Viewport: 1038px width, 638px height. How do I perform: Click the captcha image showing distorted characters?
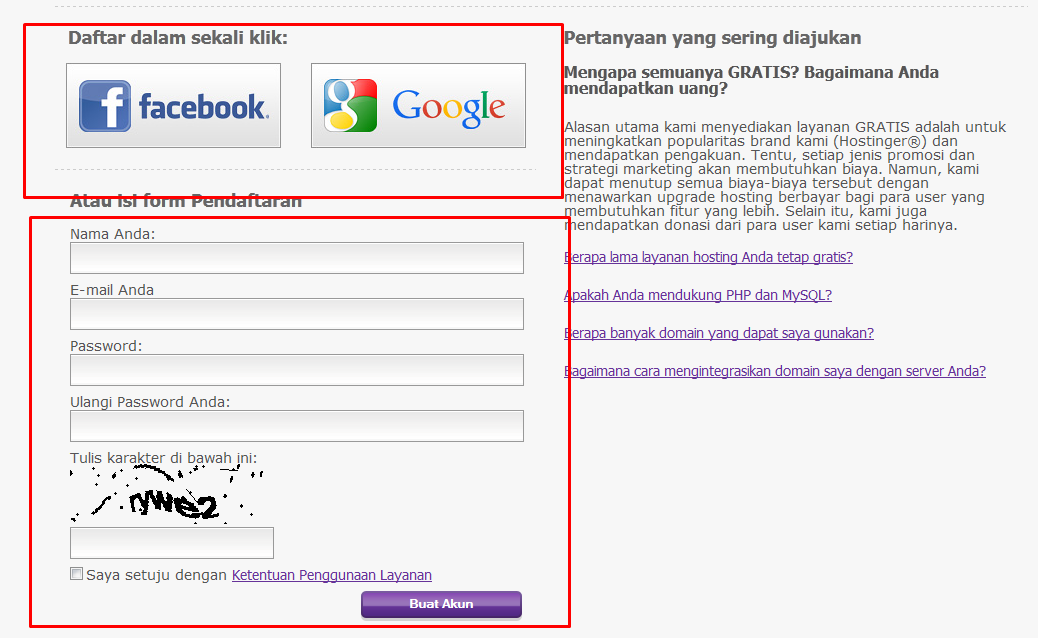tap(167, 494)
